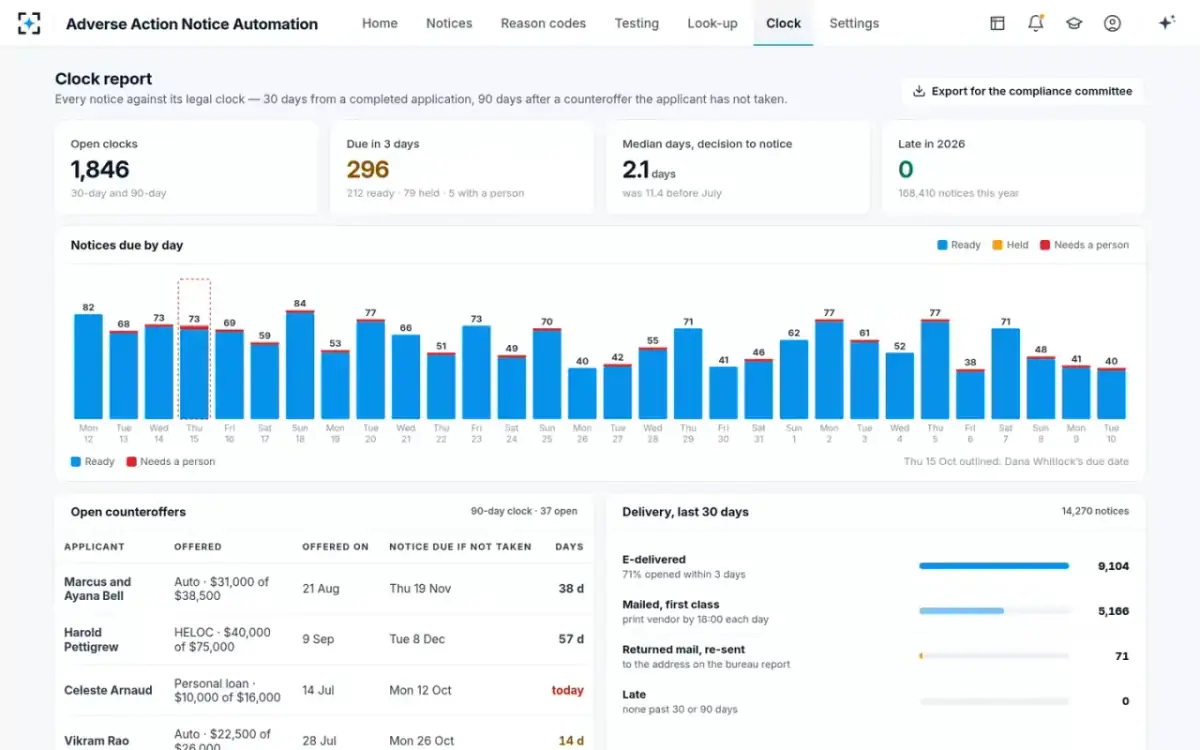Image resolution: width=1200 pixels, height=750 pixels.
Task: Open Celeste Arnaud counteroffer row
Action: tap(324, 691)
